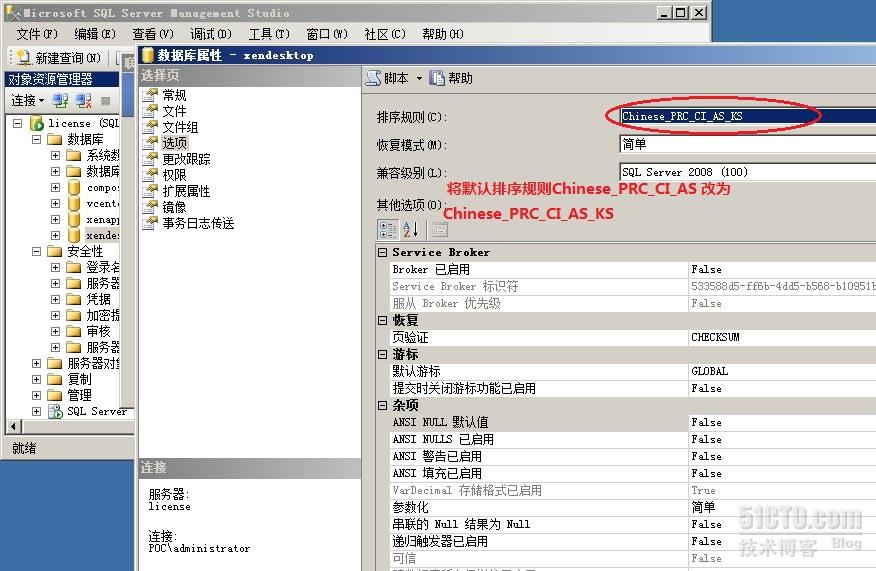Viewport: 876px width, 571px height.
Task: Open the 脚本 dropdown arrow
Action: tap(419, 79)
